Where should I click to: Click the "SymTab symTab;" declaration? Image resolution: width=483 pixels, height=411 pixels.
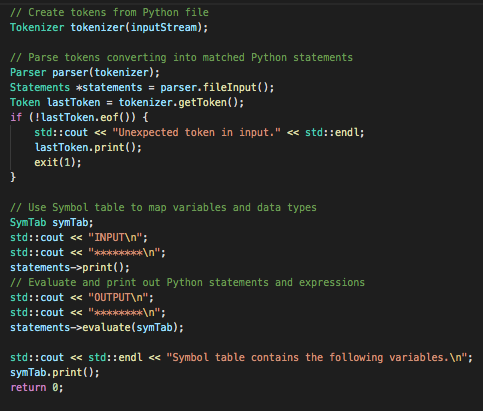click(52, 222)
